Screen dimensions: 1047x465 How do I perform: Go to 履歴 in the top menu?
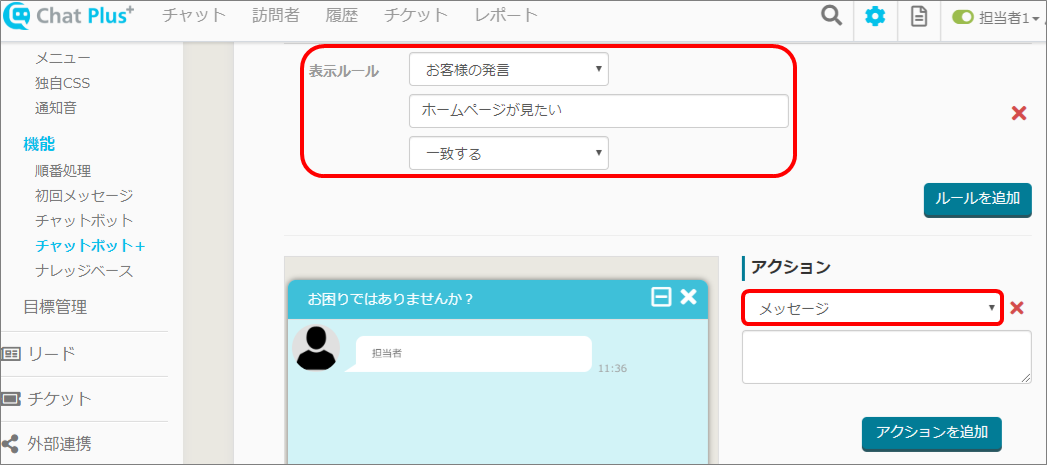tap(342, 15)
